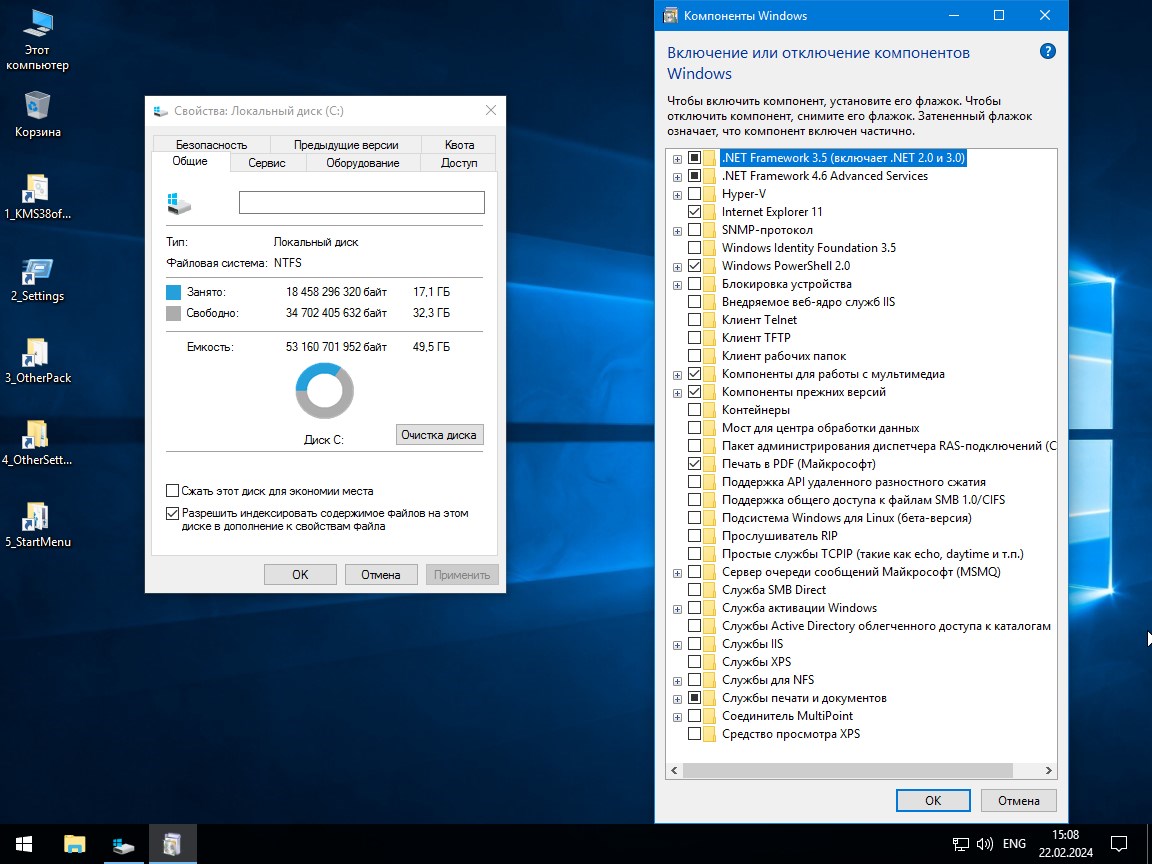This screenshot has height=864, width=1152.
Task: Switch to the Оборудование tab
Action: tap(362, 163)
